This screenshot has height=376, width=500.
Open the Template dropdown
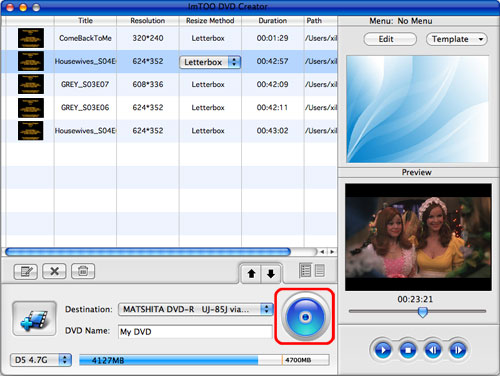point(456,39)
